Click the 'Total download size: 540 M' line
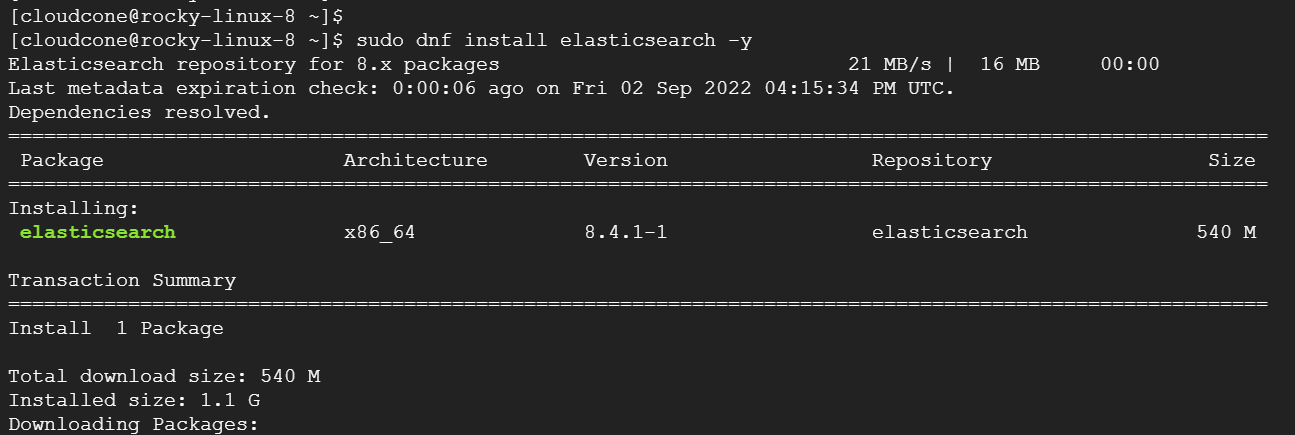This screenshot has width=1295, height=435. click(x=164, y=376)
